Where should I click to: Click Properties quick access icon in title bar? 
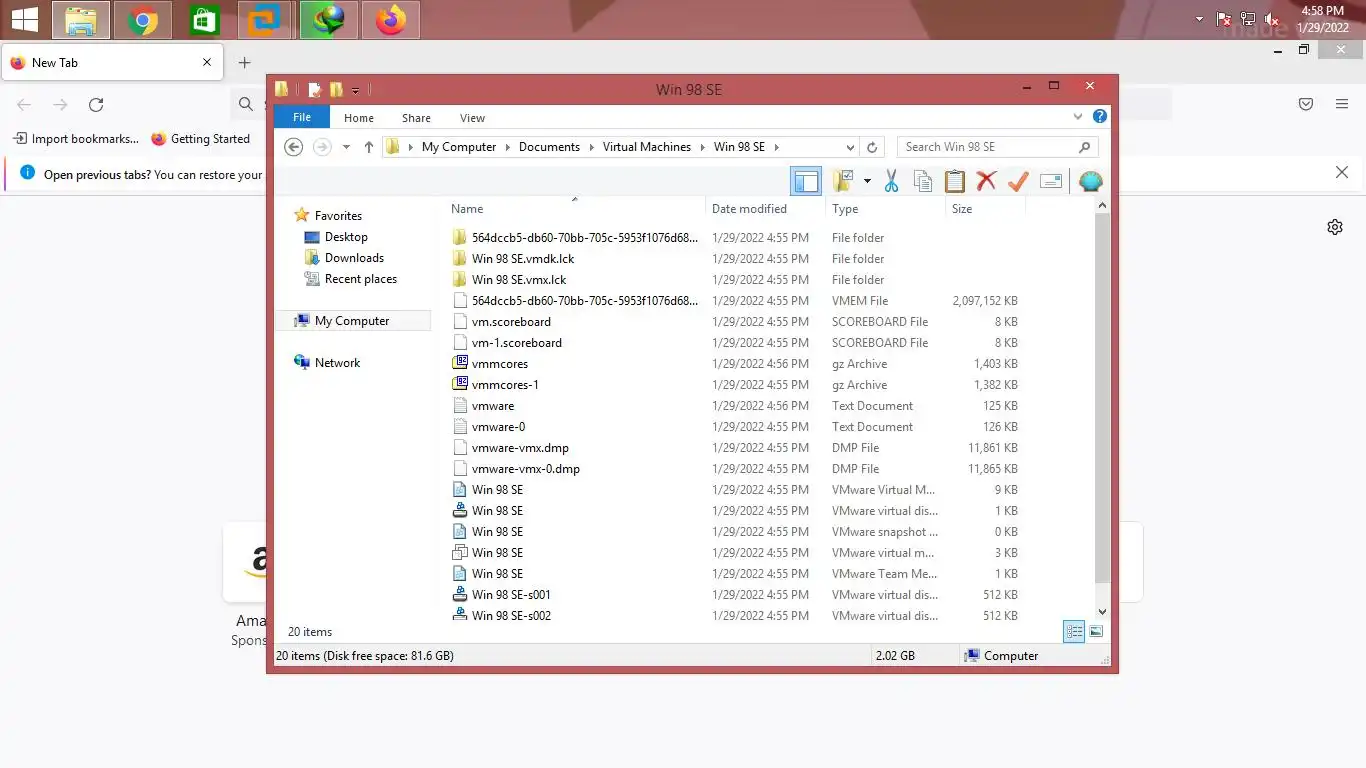(314, 90)
